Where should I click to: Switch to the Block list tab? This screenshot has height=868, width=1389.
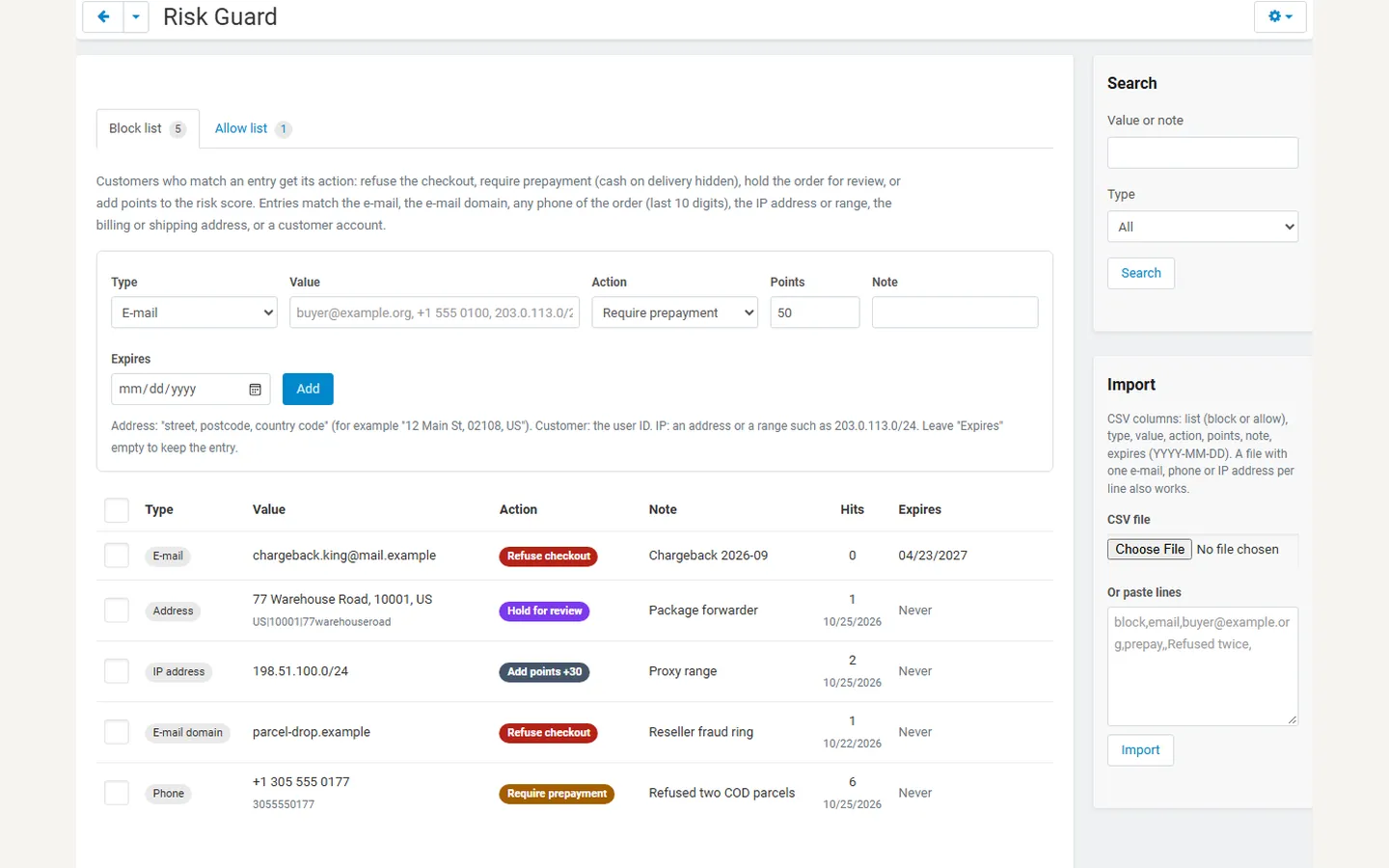point(148,128)
